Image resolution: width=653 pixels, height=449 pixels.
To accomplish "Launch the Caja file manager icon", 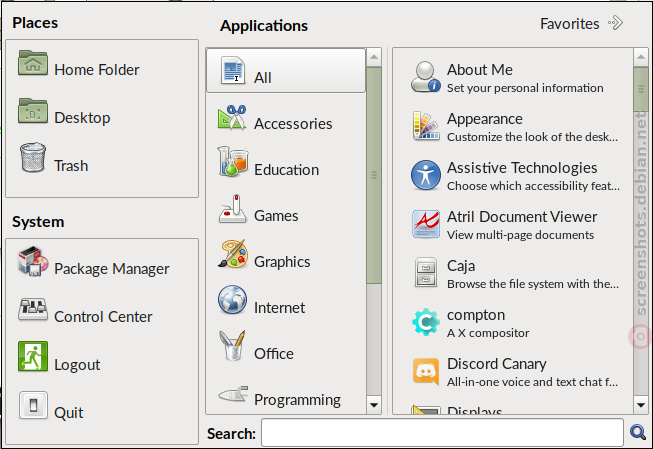I will [426, 273].
